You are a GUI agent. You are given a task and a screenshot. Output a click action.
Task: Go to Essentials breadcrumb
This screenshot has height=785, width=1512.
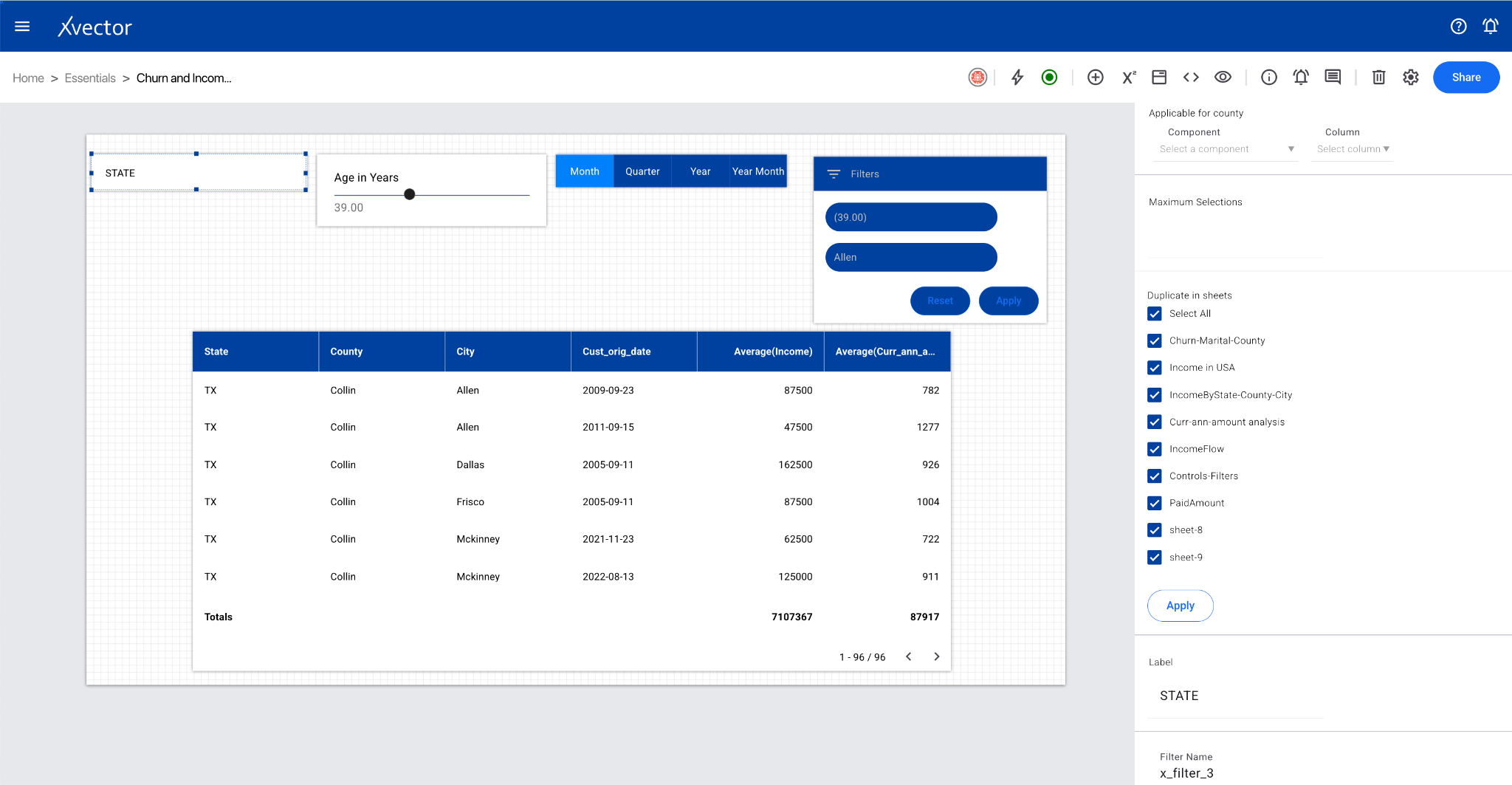tap(90, 78)
